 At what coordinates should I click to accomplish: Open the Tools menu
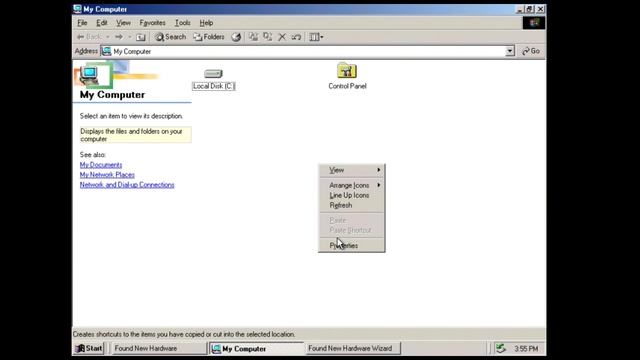(x=182, y=23)
